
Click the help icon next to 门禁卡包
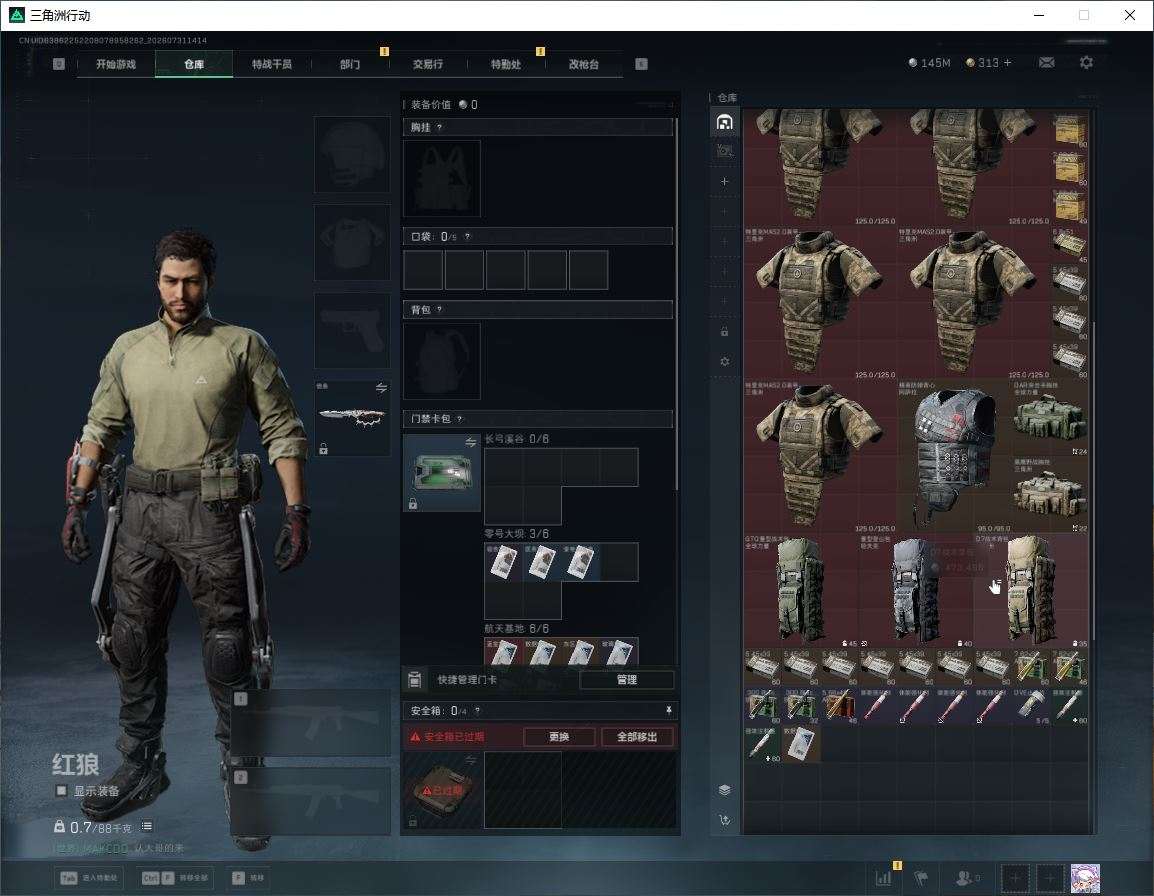pos(459,419)
